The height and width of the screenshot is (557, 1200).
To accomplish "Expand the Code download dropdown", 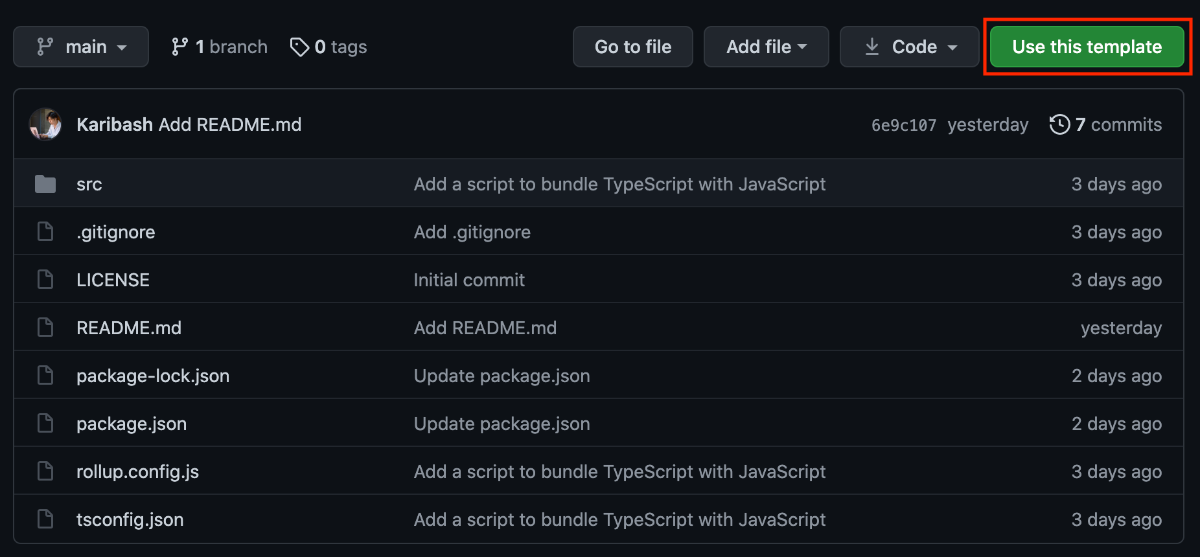I will click(x=910, y=47).
